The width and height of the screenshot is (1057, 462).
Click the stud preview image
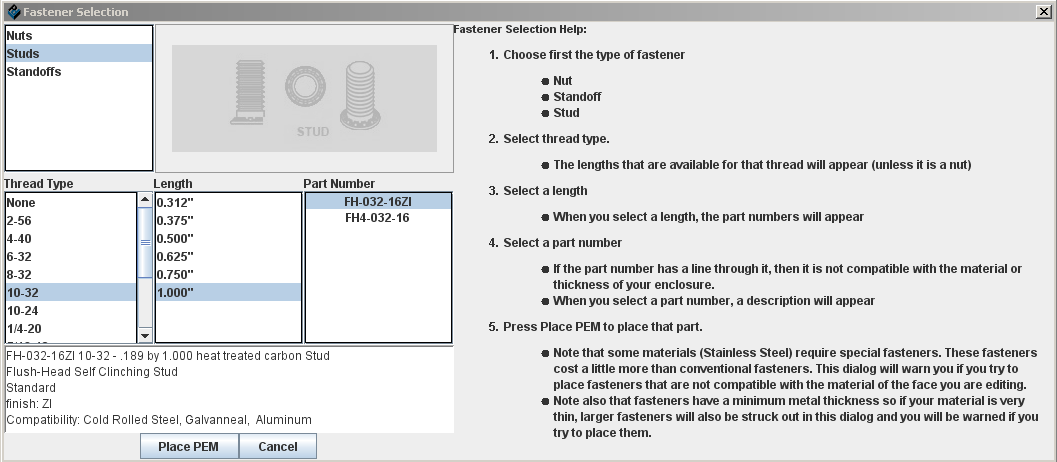tap(304, 98)
